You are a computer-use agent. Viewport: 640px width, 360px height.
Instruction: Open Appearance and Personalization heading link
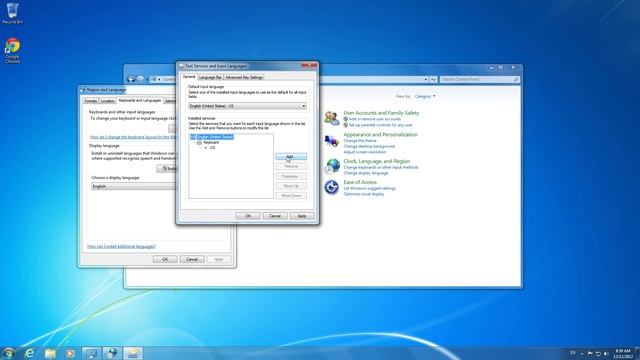[x=380, y=134]
